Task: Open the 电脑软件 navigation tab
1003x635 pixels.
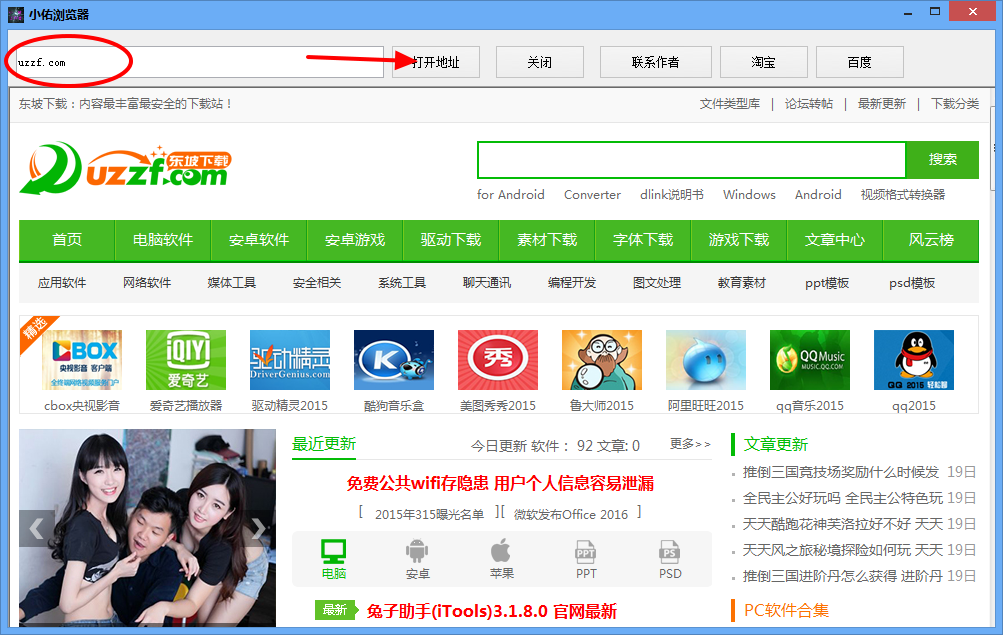Action: click(163, 240)
